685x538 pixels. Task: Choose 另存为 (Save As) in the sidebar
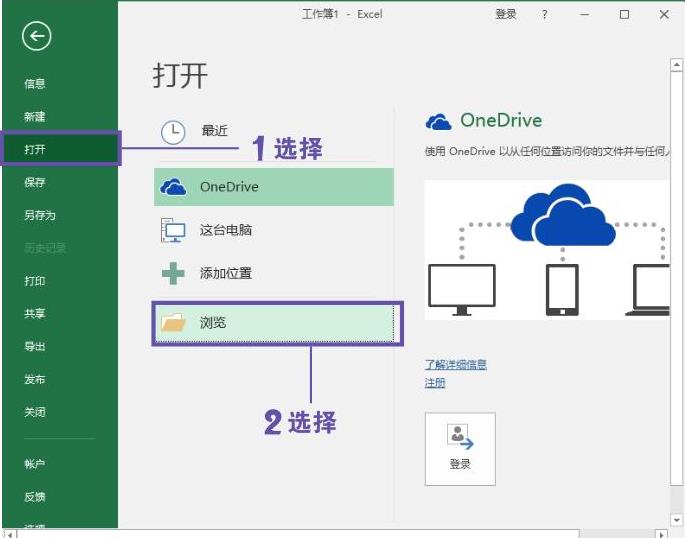click(40, 215)
